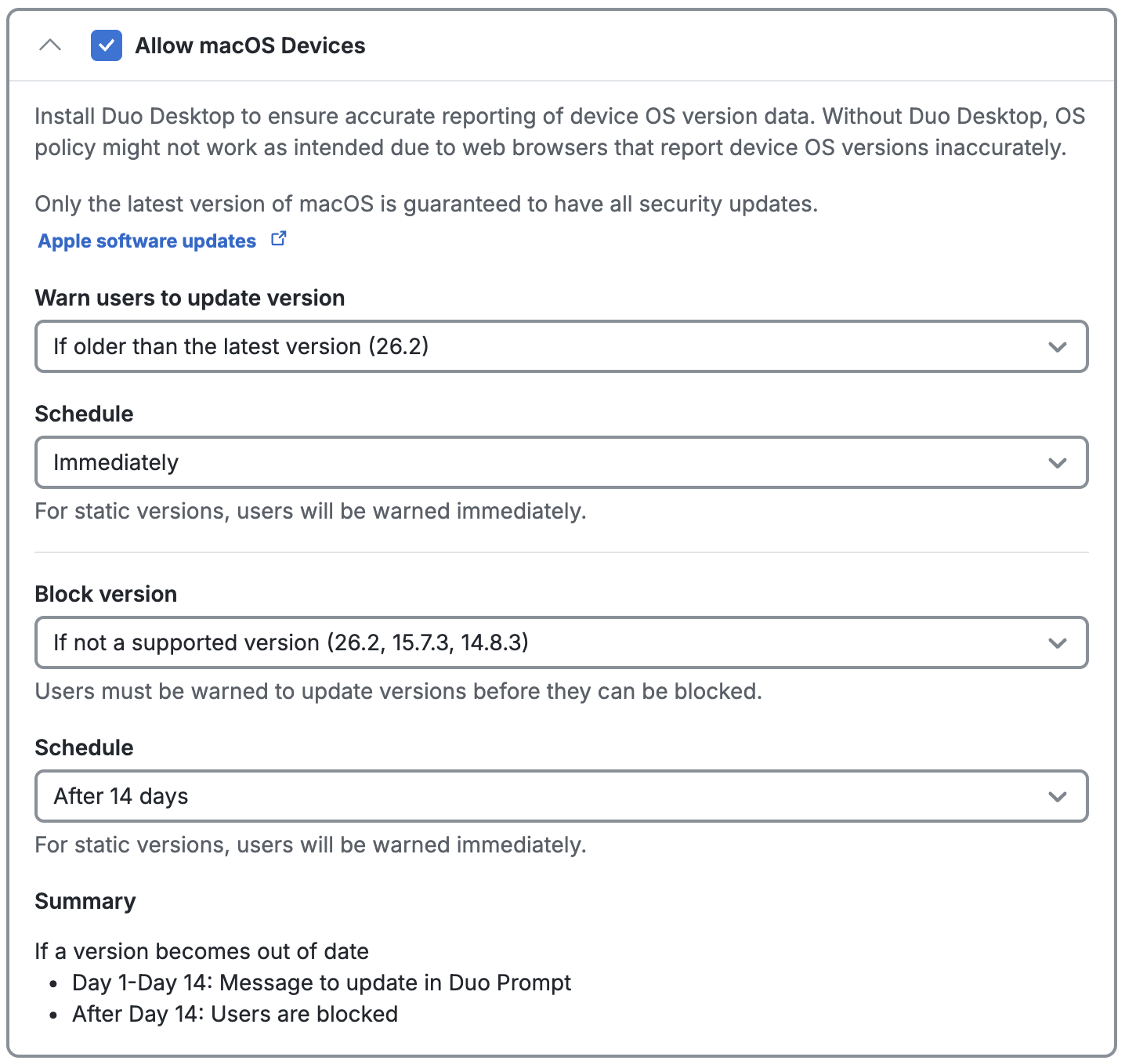1125x1064 pixels.
Task: Click the chevron on the Warn users dropdown
Action: click(1058, 346)
